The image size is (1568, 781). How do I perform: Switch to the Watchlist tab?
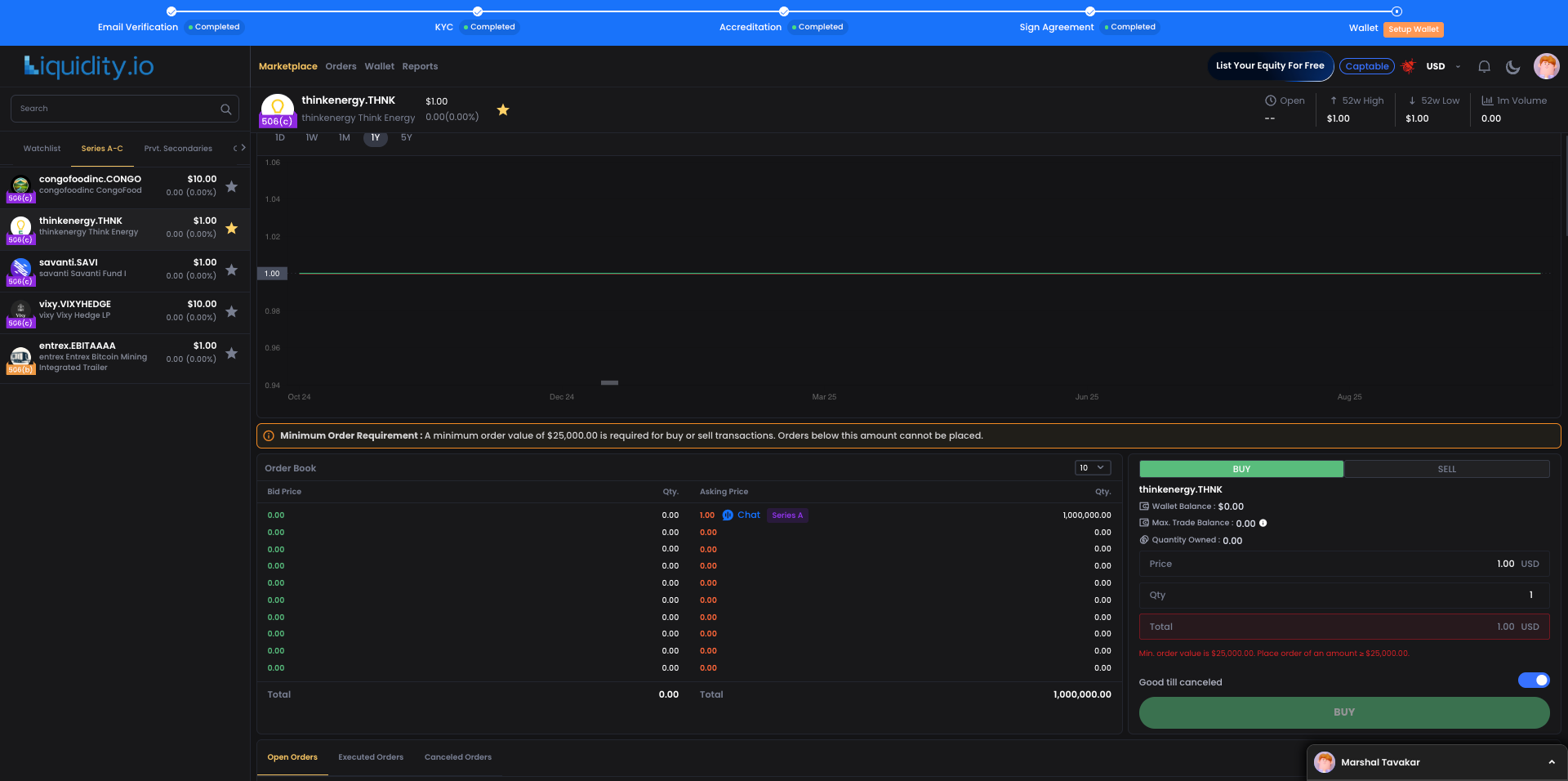tap(42, 149)
